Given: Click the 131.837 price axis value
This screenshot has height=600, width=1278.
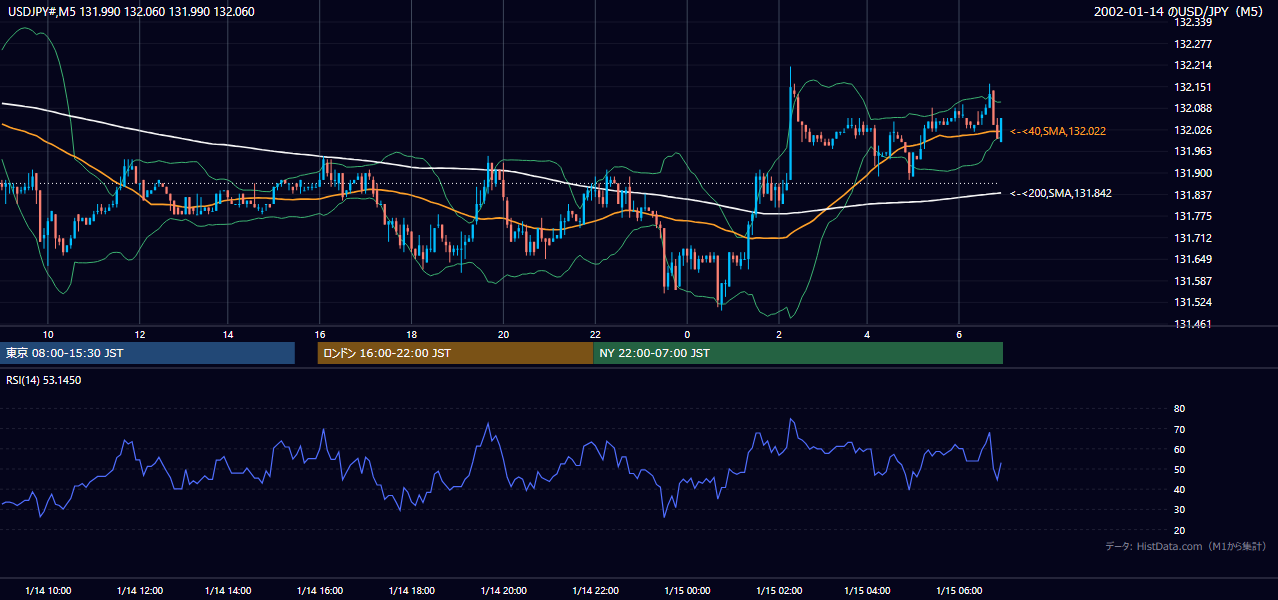Looking at the screenshot, I should tap(1193, 195).
